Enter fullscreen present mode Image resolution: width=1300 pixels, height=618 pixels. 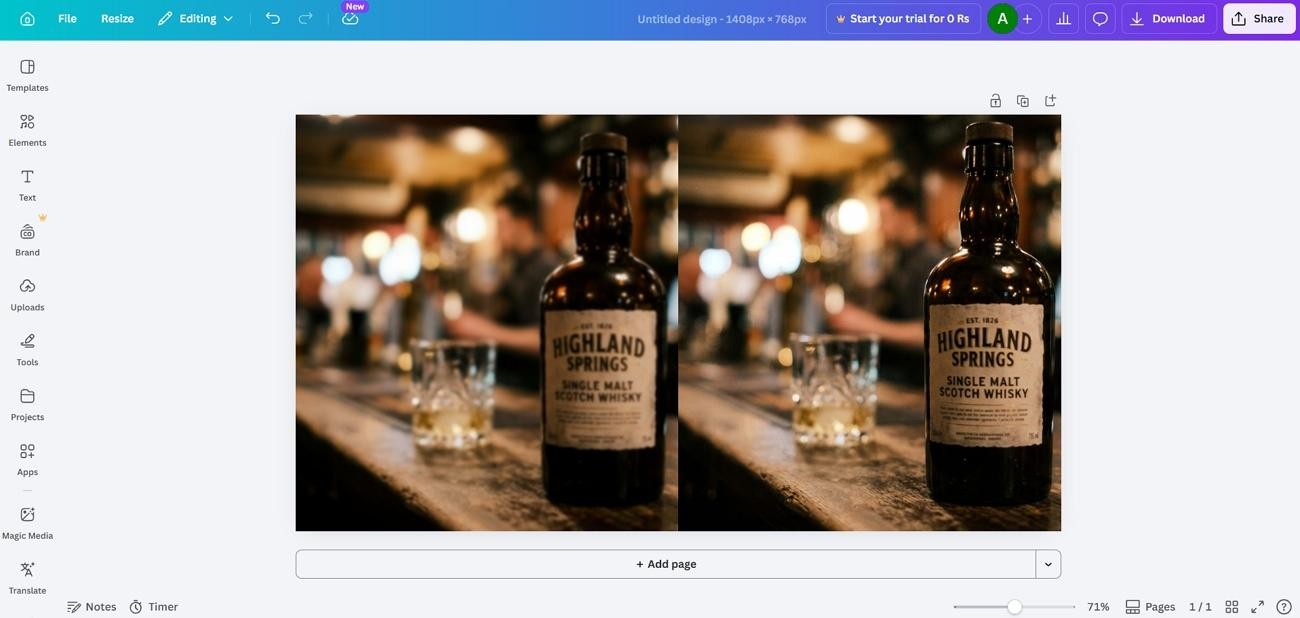(x=1258, y=607)
